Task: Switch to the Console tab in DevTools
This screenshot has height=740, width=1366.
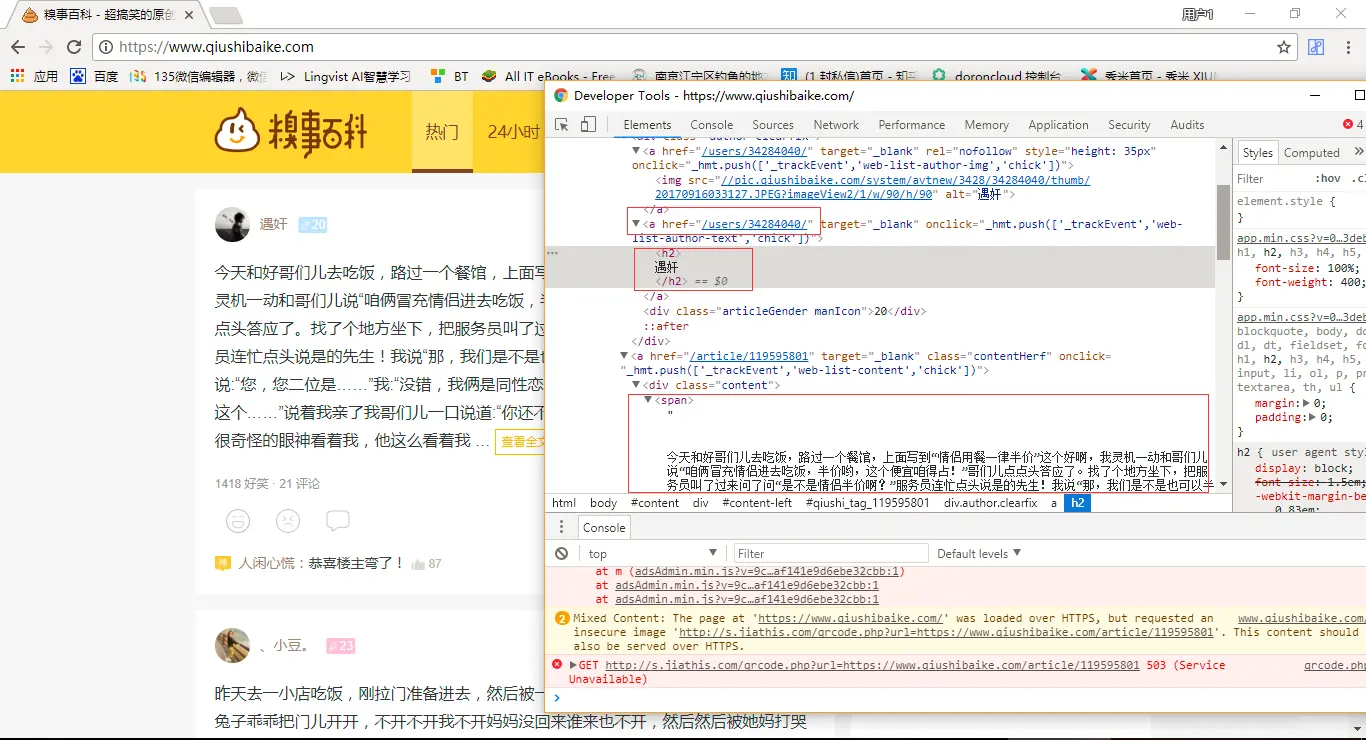Action: [711, 125]
